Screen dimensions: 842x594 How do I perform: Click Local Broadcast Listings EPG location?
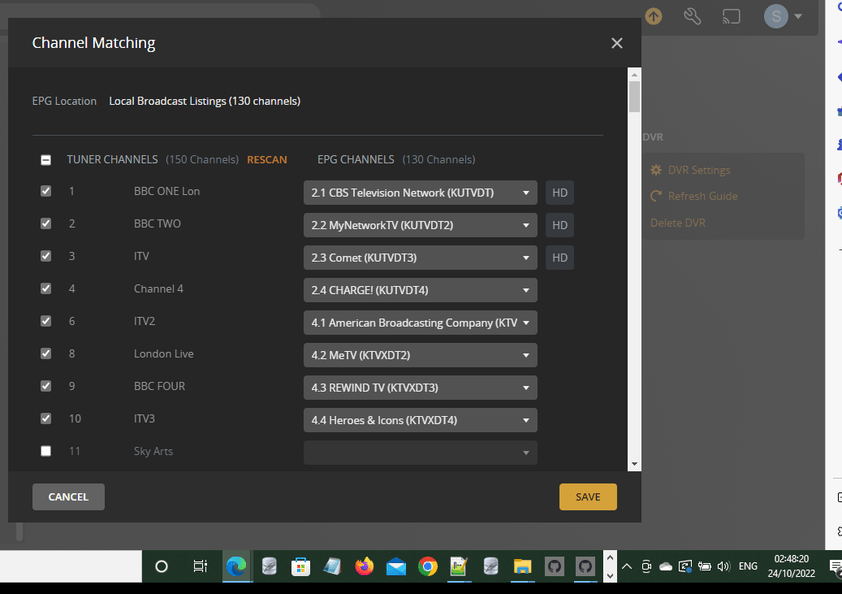(205, 101)
